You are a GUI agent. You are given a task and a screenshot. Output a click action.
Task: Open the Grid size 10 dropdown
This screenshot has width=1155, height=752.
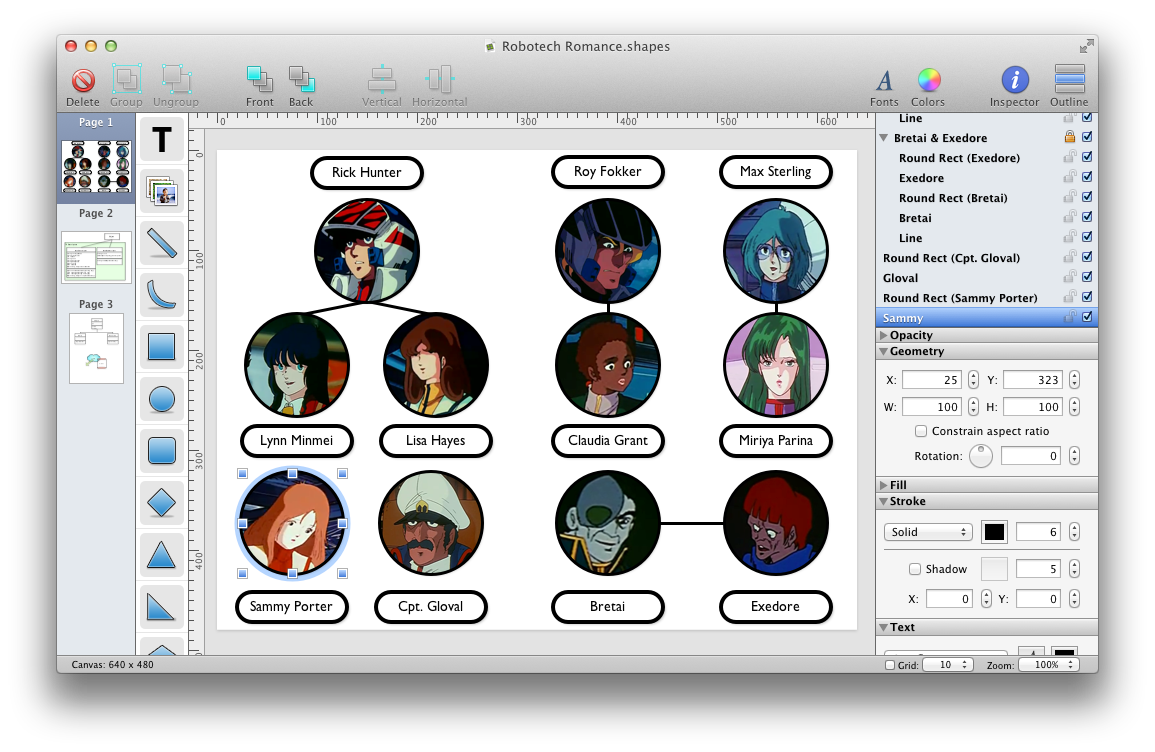(947, 665)
